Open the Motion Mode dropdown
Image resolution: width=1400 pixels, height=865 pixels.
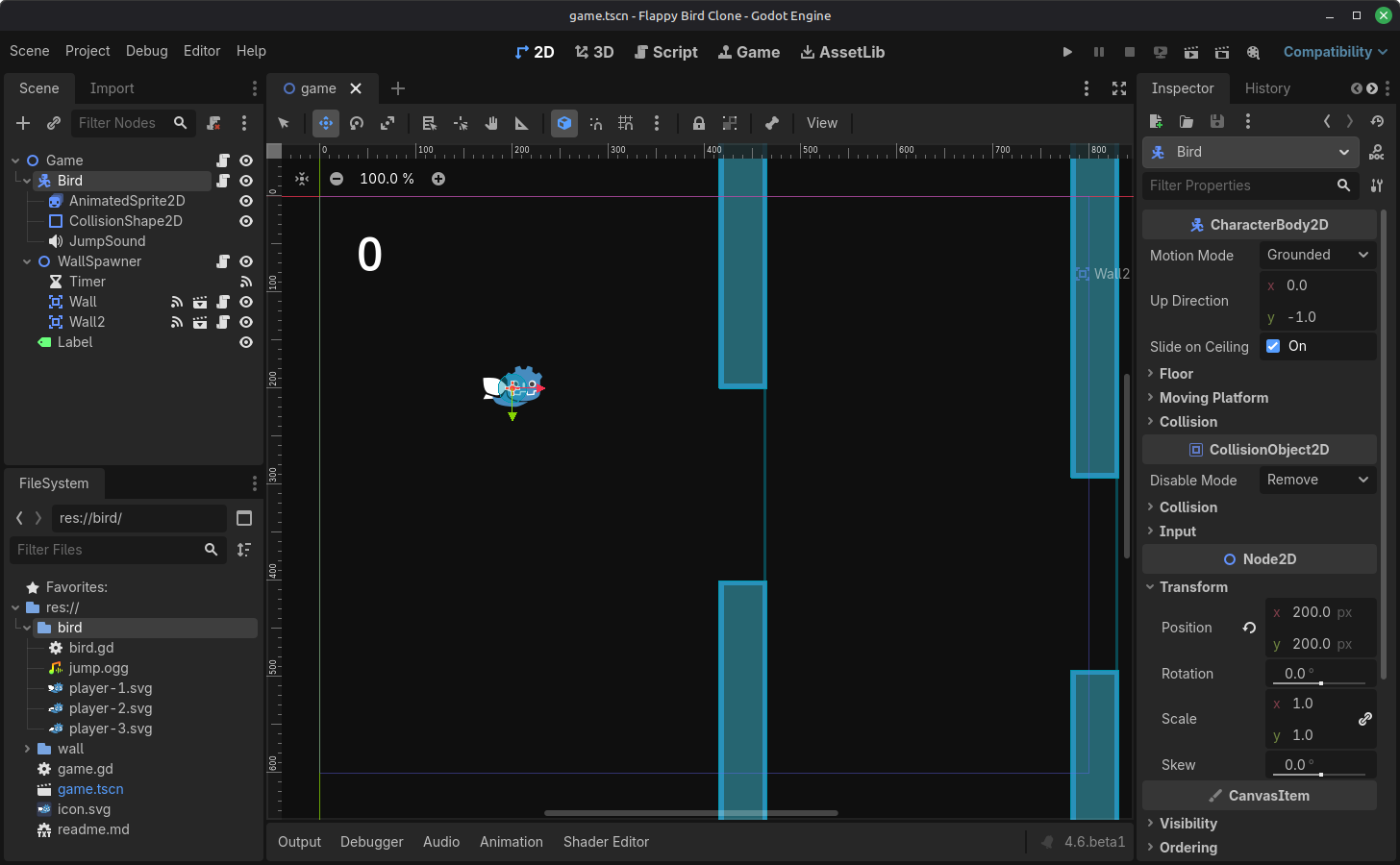pos(1317,255)
